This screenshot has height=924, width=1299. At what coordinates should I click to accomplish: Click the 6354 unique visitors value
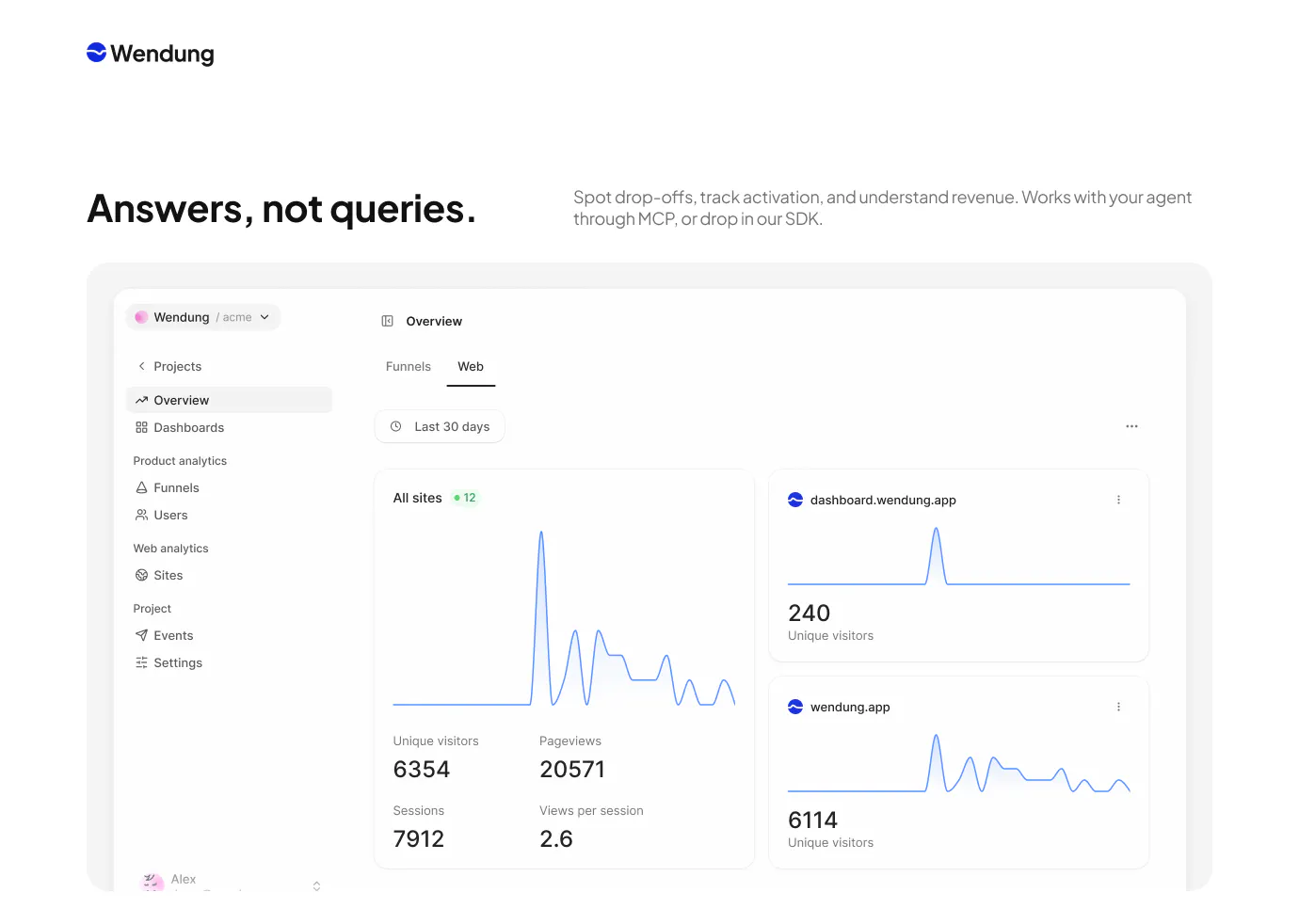tap(422, 770)
